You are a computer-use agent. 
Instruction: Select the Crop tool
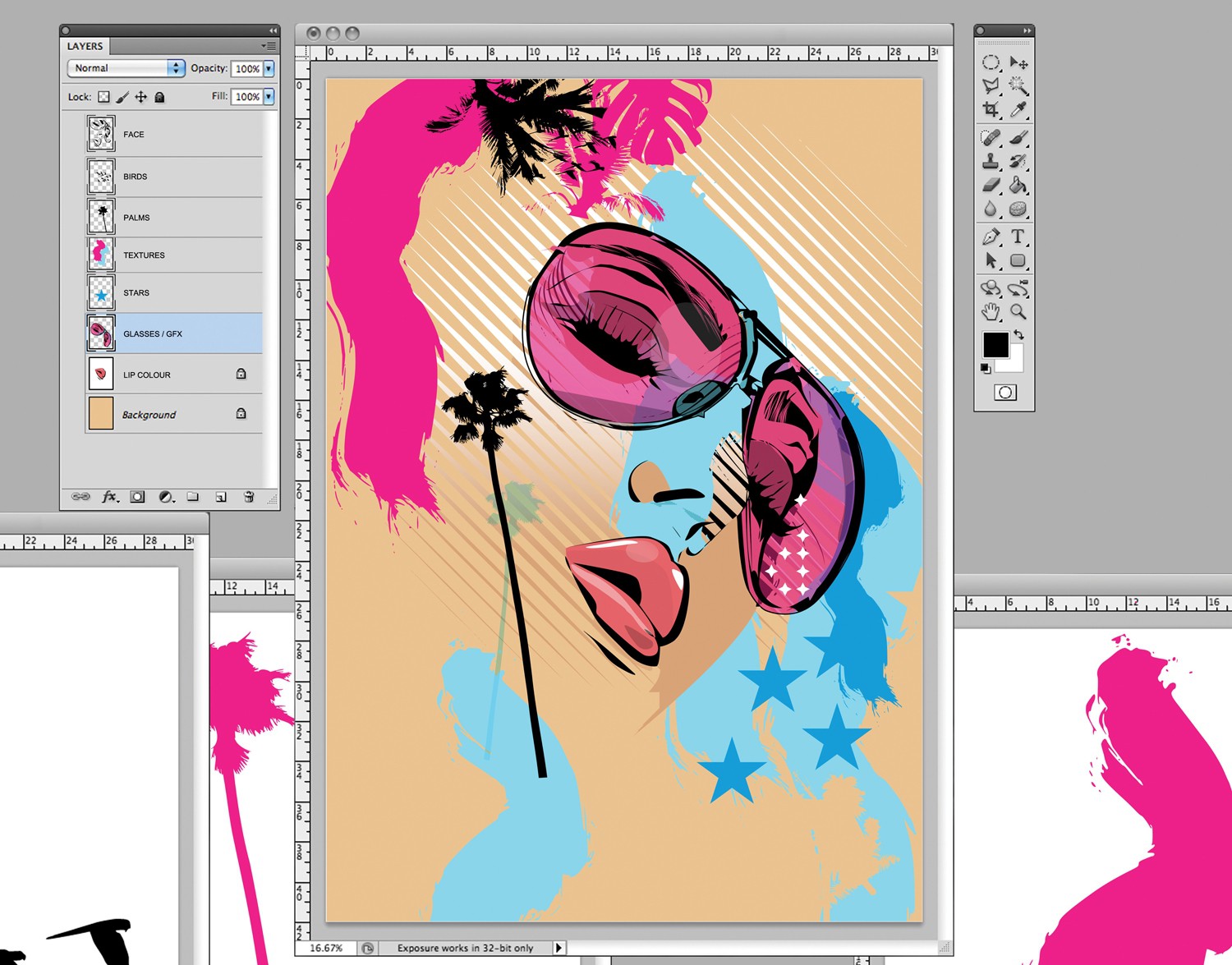pos(991,109)
